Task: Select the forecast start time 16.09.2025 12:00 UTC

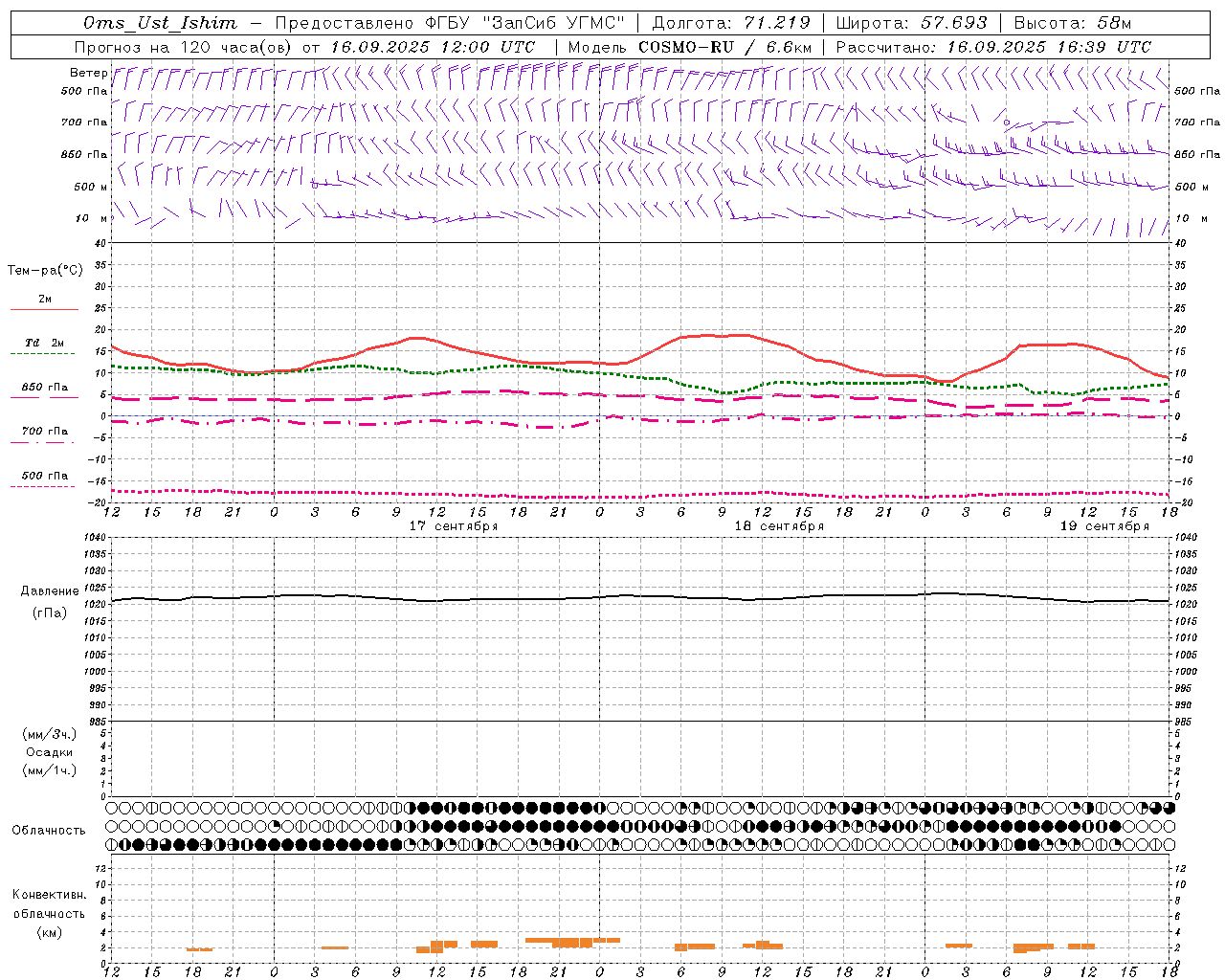Action: pos(433,47)
